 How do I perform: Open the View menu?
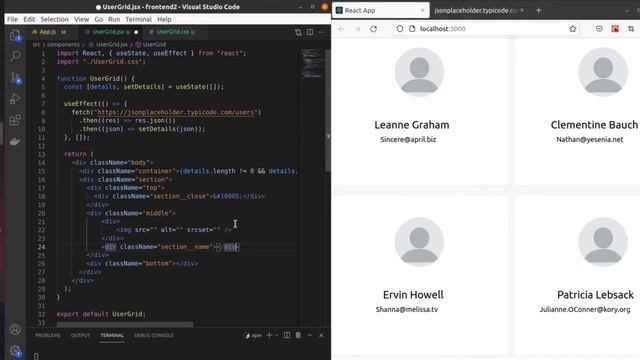(81, 19)
